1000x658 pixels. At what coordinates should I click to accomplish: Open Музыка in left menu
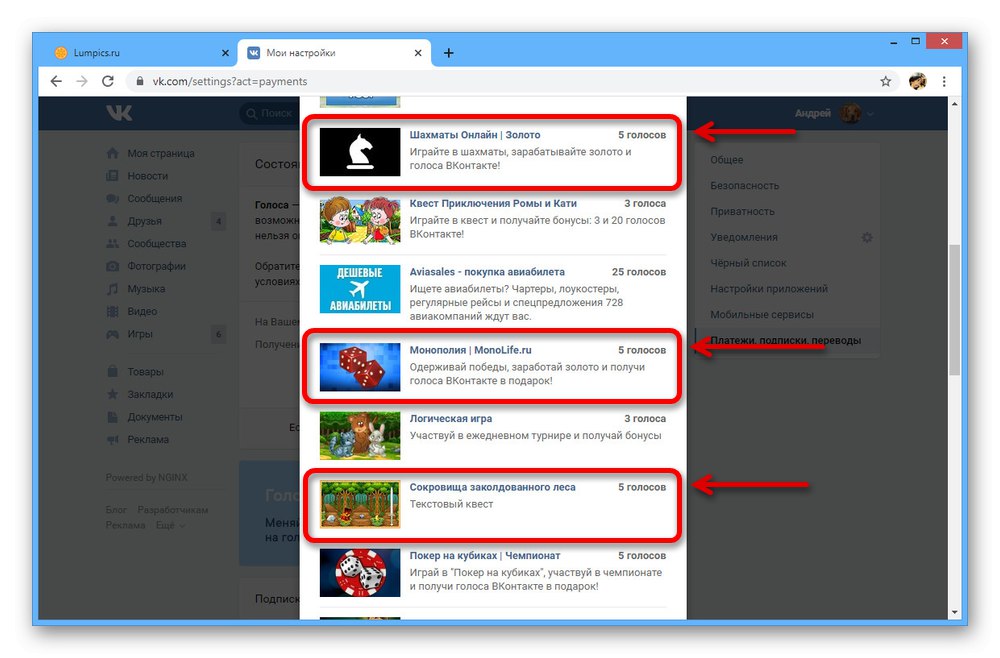[146, 288]
